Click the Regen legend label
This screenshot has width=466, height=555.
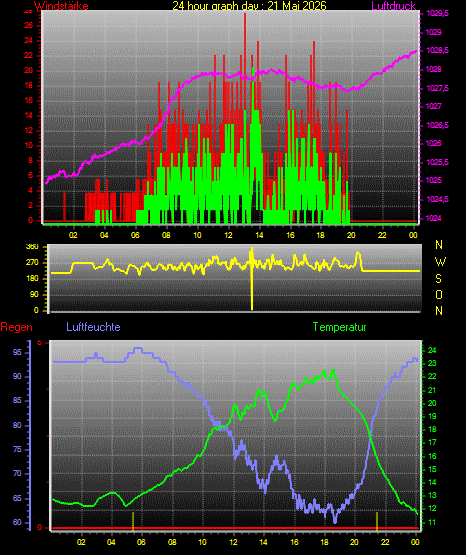coord(16,327)
